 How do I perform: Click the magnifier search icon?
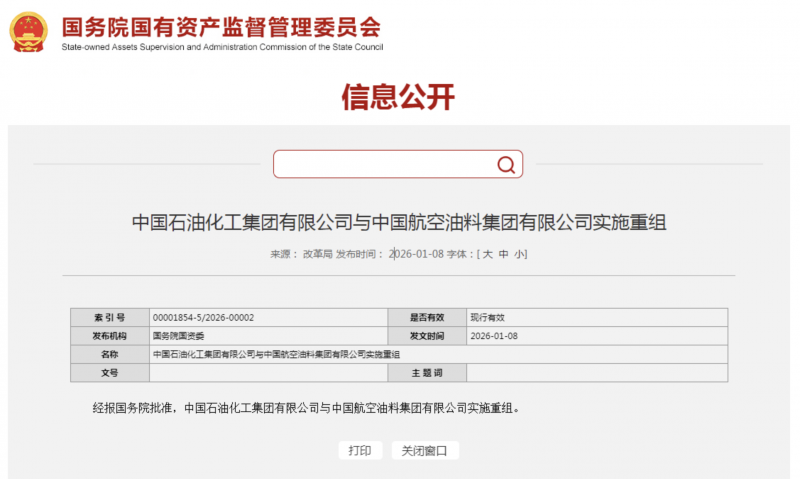506,164
